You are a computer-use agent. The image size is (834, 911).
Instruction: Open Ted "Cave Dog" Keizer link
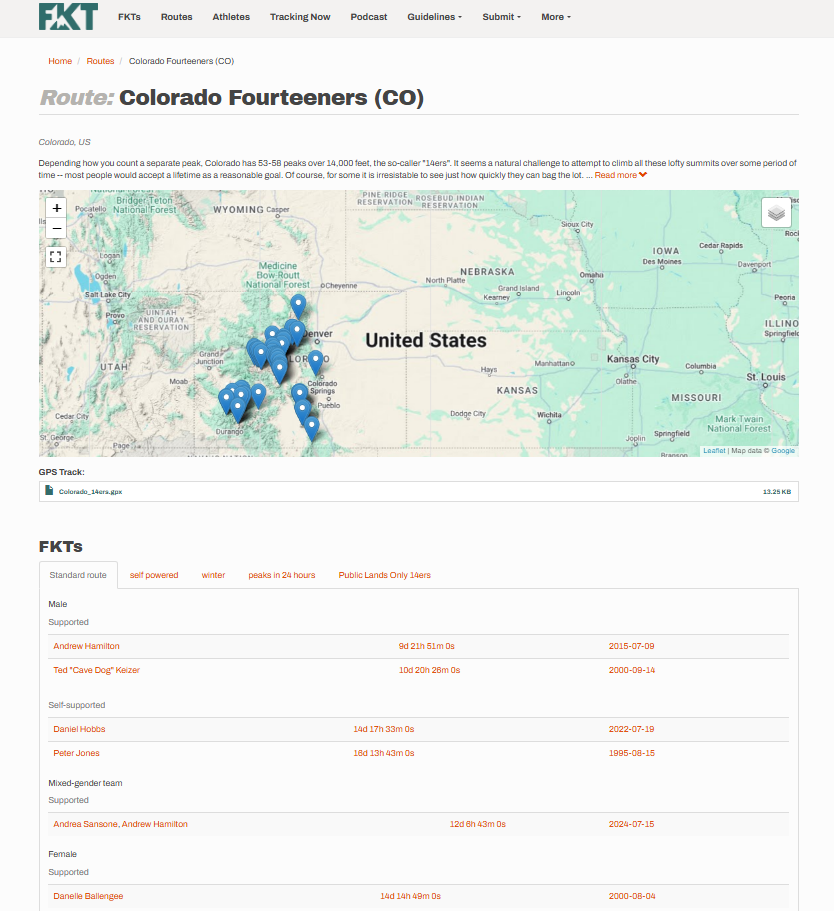[x=96, y=670]
